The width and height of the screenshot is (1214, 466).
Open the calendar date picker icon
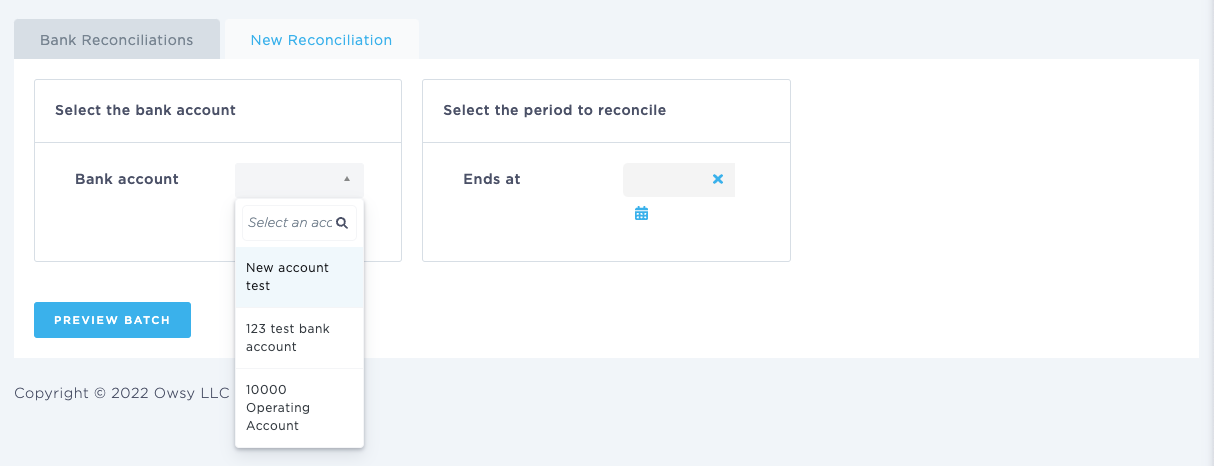[x=642, y=213]
